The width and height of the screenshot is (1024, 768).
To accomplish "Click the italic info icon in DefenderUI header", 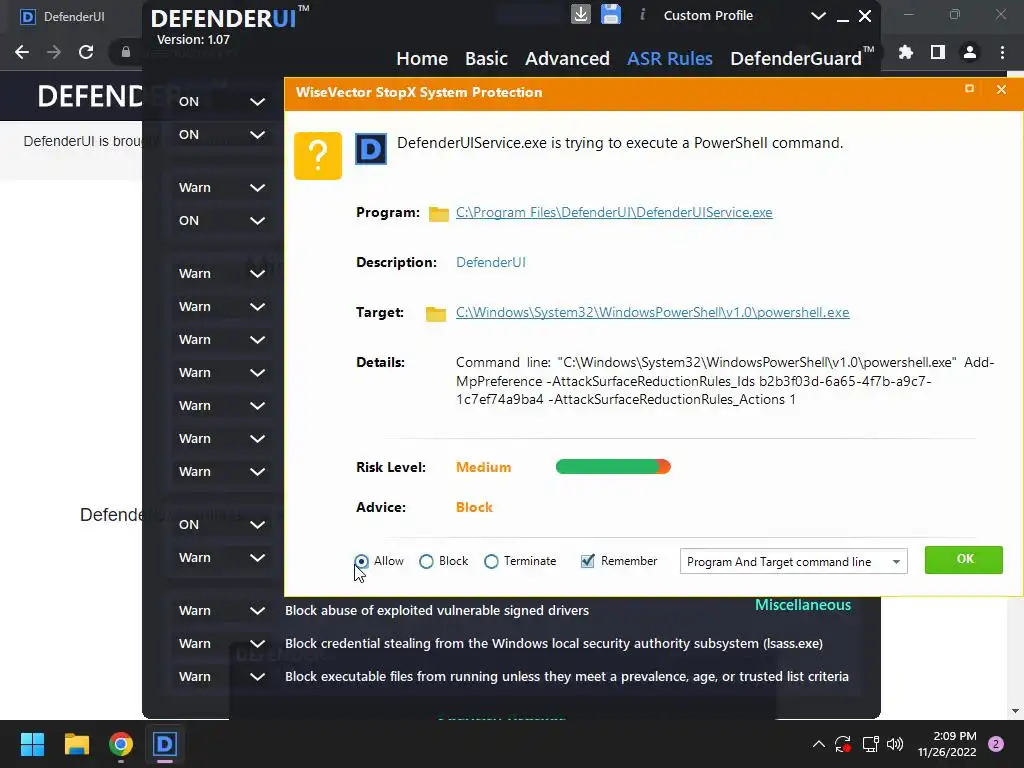I will click(x=642, y=14).
